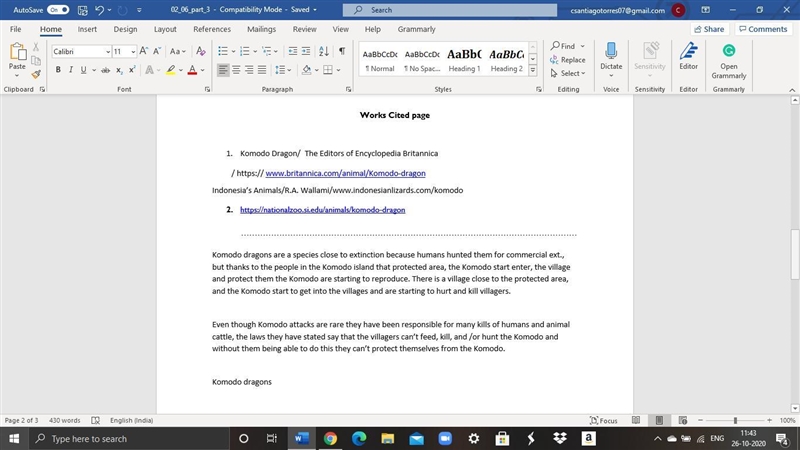Viewport: 800px width, 450px height.
Task: Open the Dictate microphone
Action: tap(611, 58)
